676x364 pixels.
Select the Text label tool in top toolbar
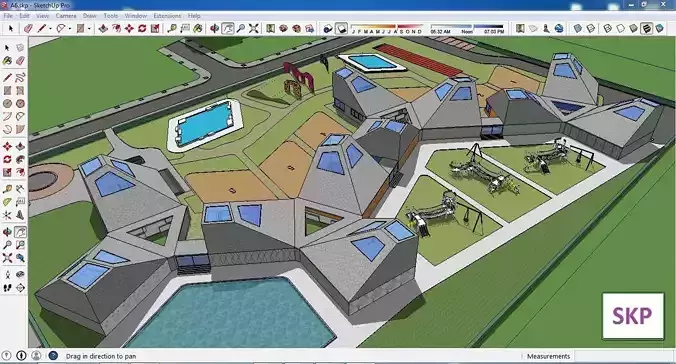[x=185, y=28]
